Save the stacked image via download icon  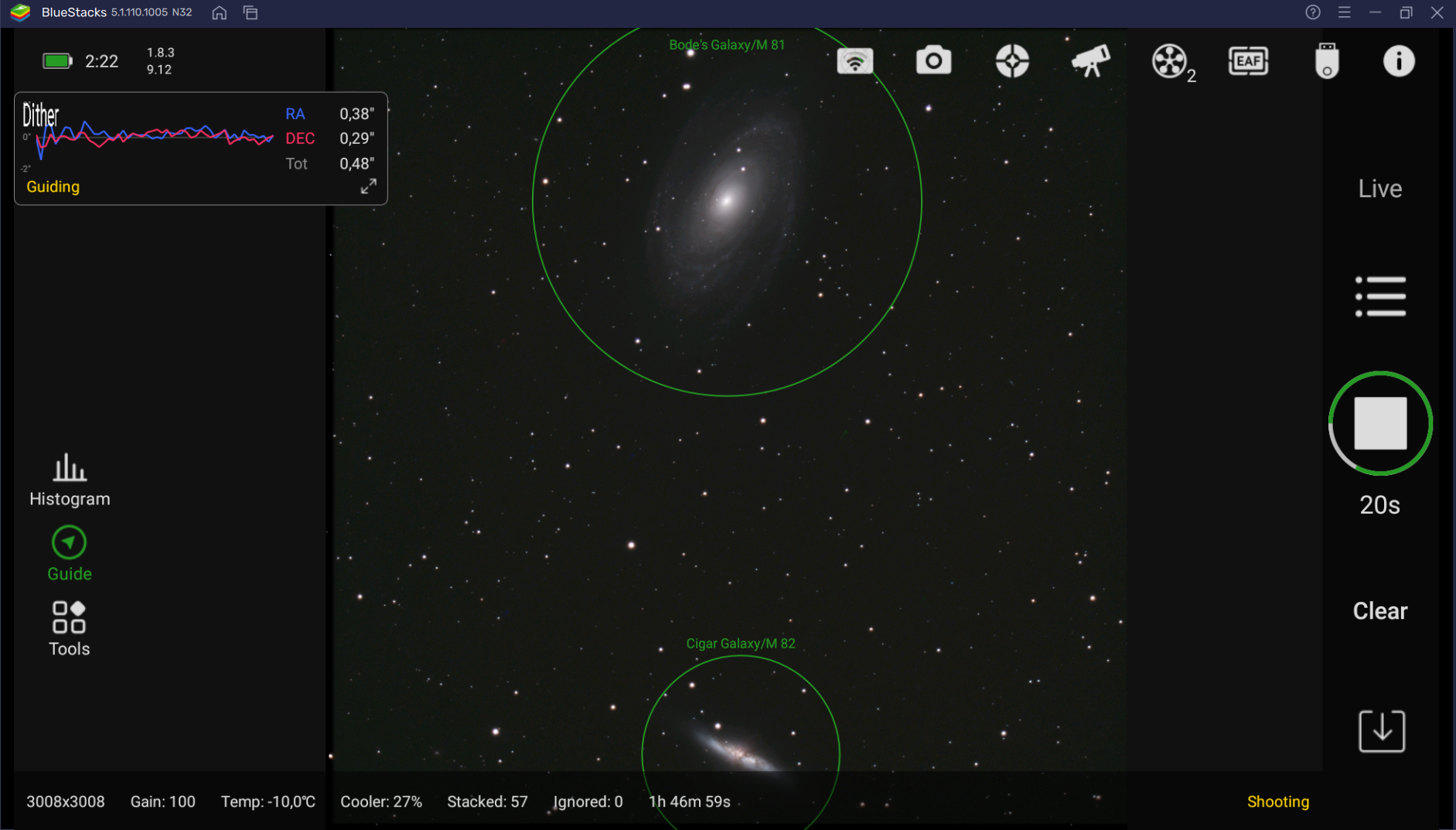click(1382, 731)
